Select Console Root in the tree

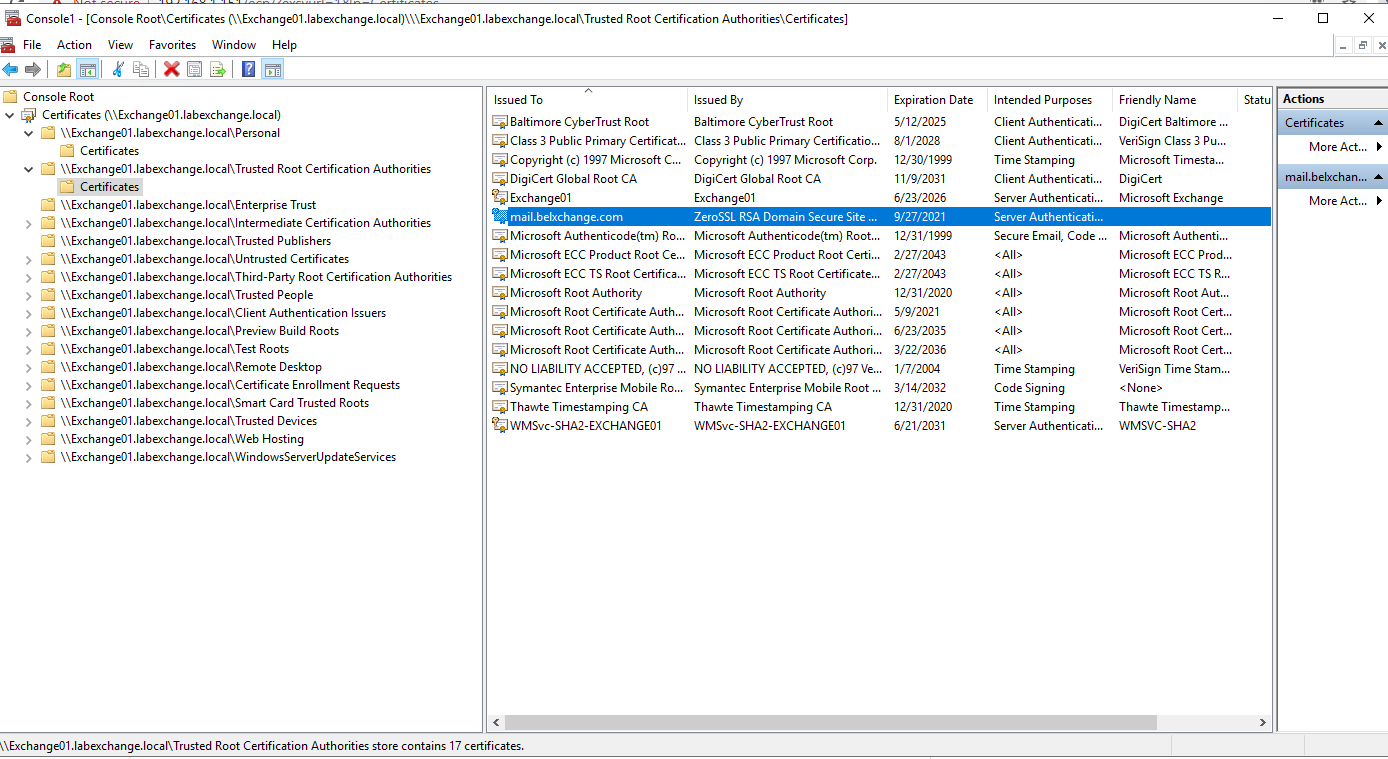click(x=58, y=97)
